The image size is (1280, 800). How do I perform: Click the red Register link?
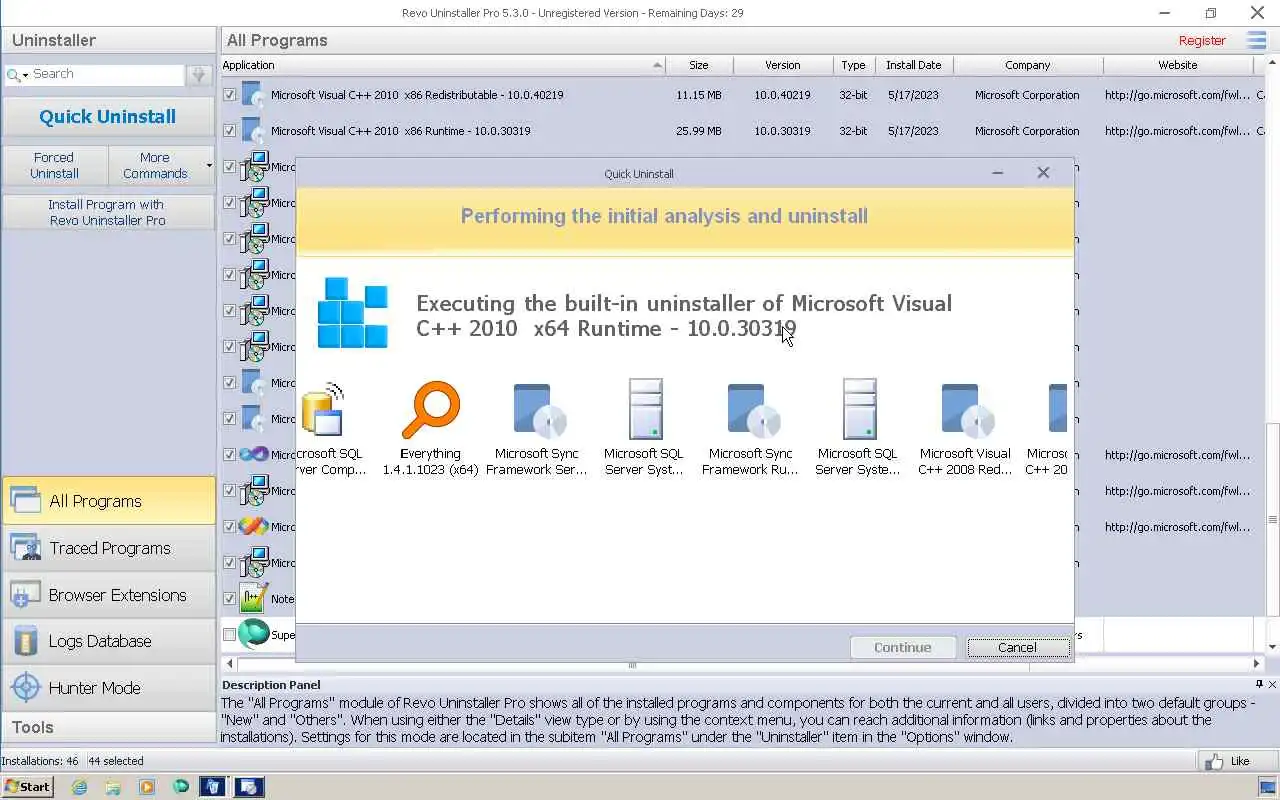pyautogui.click(x=1202, y=40)
